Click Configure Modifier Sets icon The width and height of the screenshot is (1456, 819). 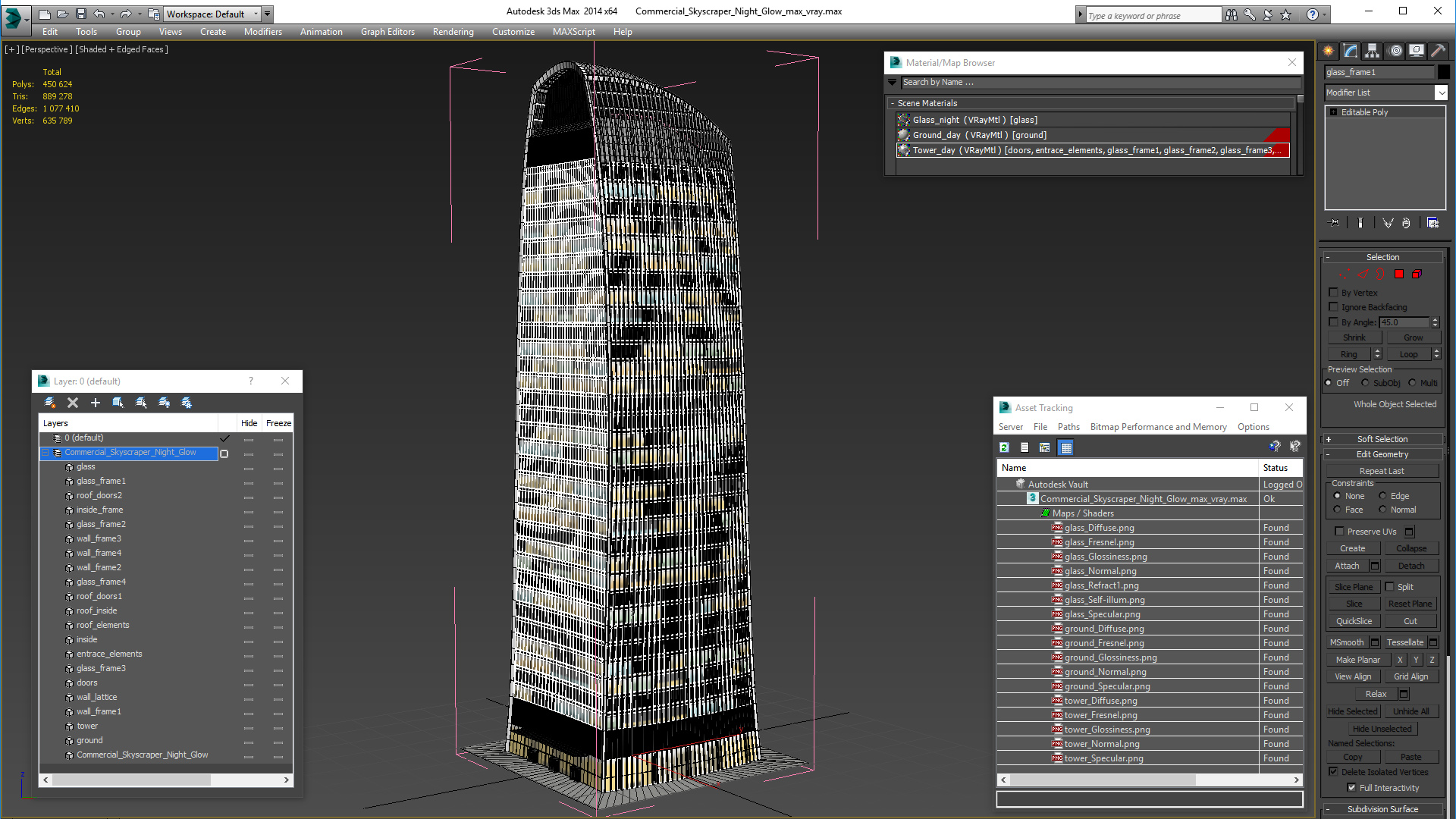[x=1432, y=223]
